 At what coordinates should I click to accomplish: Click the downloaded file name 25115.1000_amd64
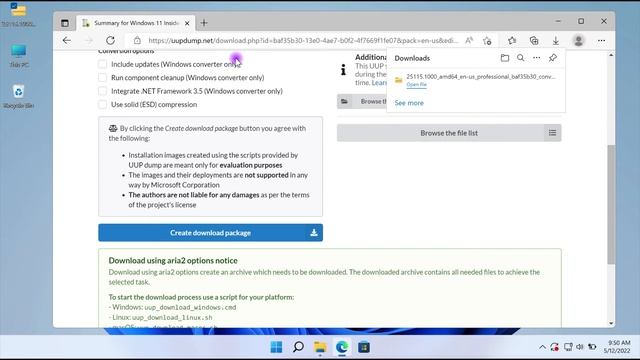(481, 77)
